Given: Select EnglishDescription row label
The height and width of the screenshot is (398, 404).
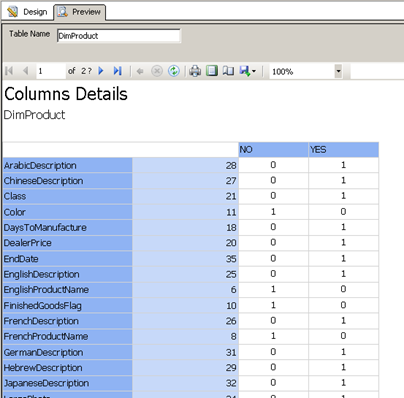Looking at the screenshot, I should pos(67,274).
